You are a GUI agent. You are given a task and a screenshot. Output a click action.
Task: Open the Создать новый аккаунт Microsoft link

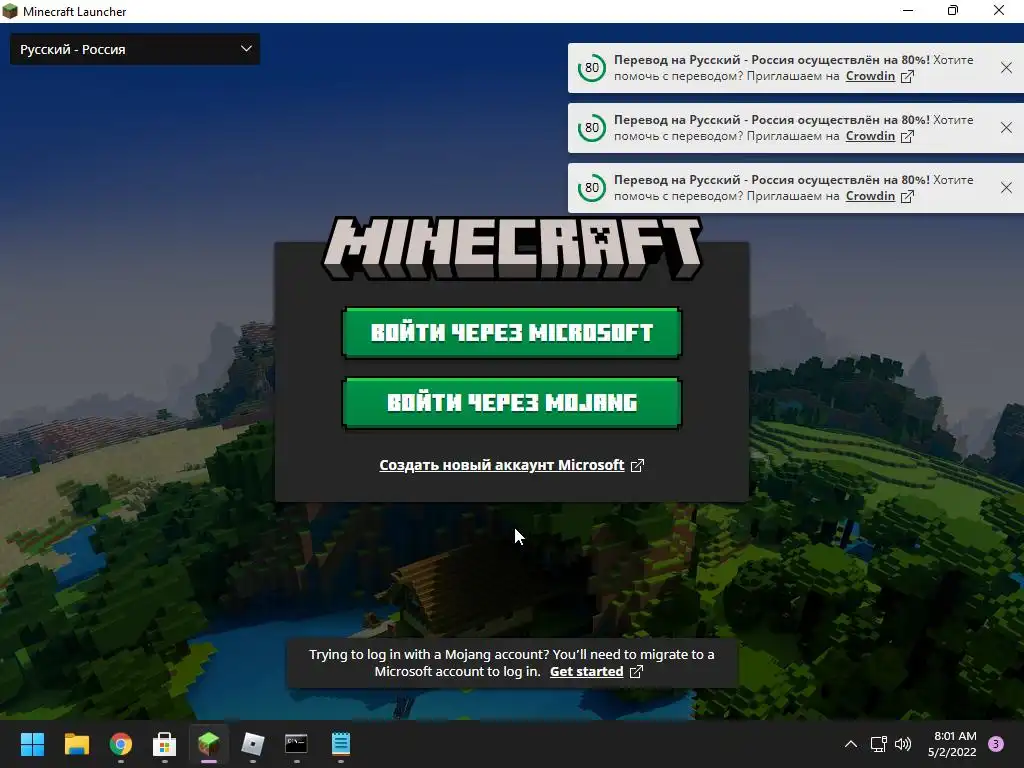pyautogui.click(x=502, y=465)
